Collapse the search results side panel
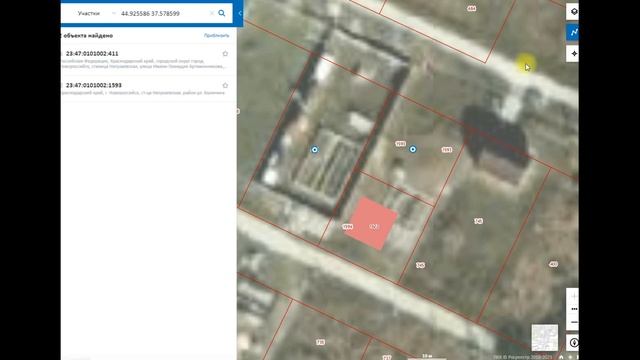 (x=240, y=13)
